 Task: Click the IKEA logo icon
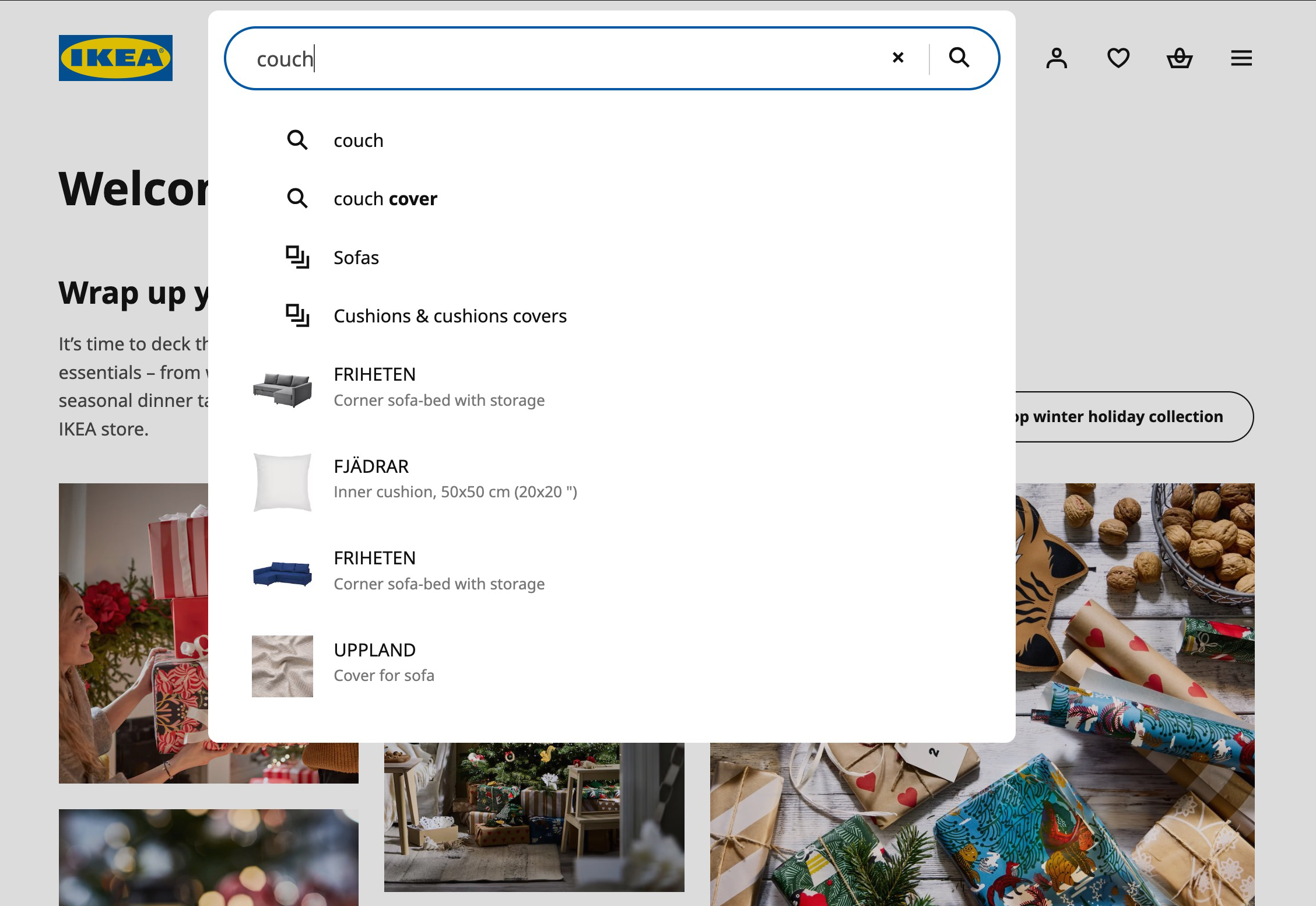(x=115, y=57)
